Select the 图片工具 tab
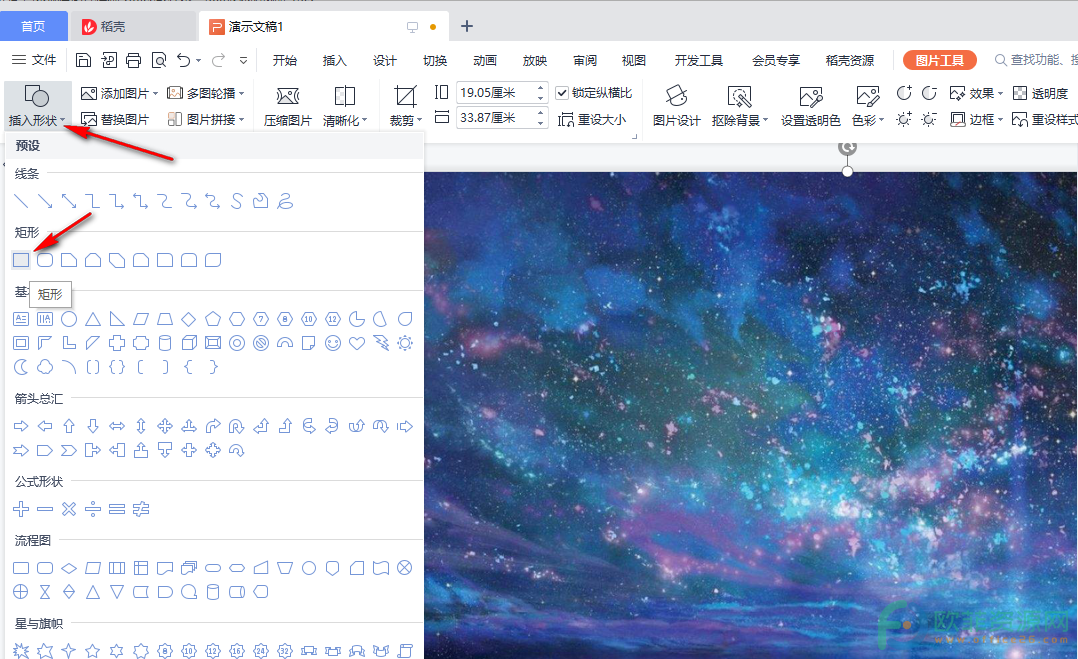The width and height of the screenshot is (1078, 659). (940, 60)
